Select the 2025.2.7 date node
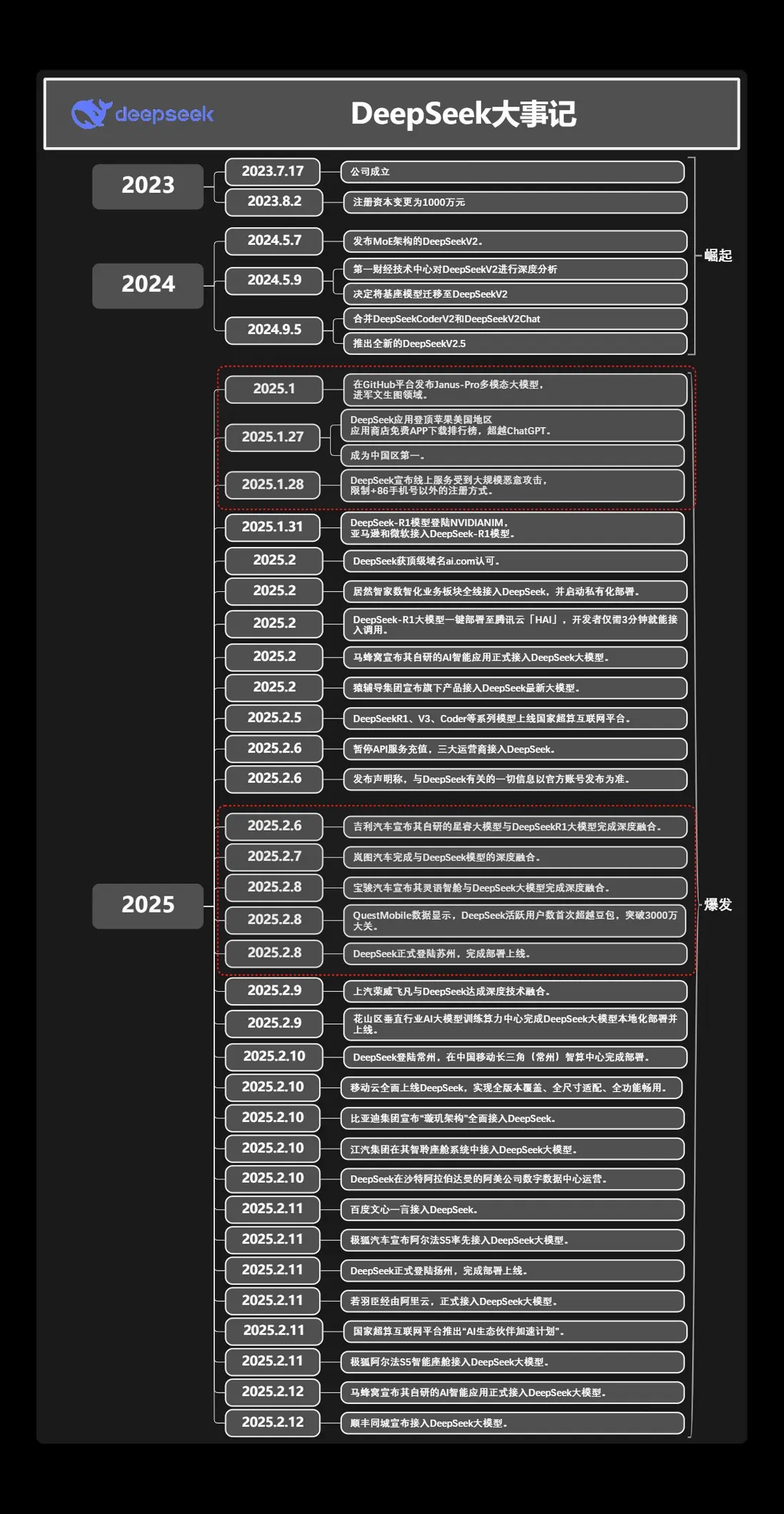 pos(274,856)
